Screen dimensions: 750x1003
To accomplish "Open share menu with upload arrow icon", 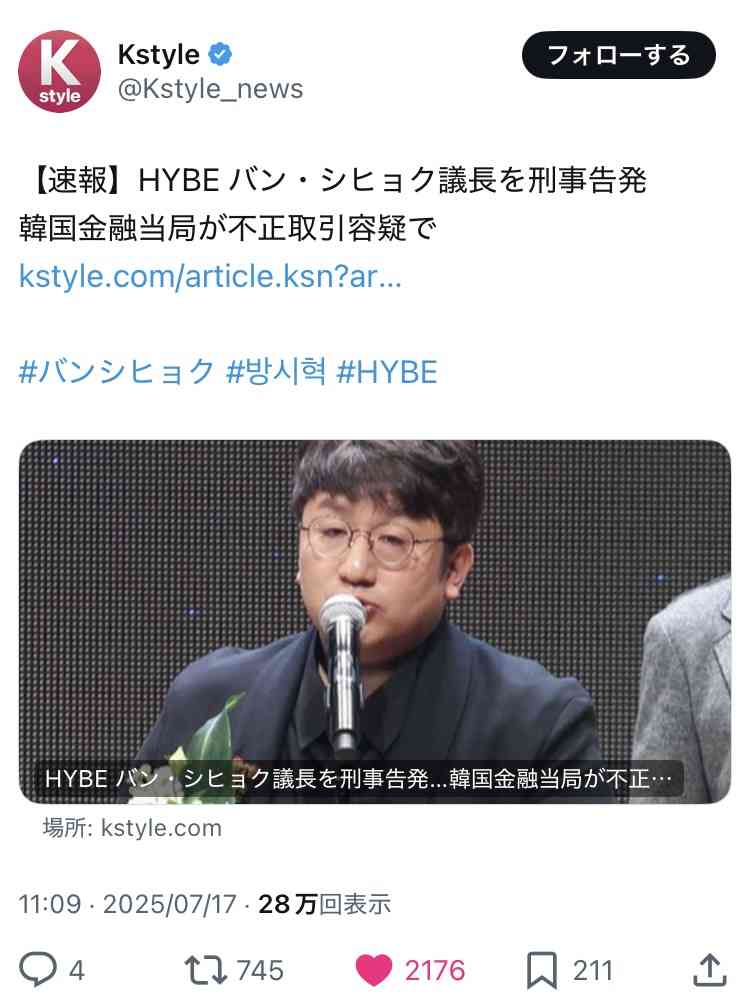I will pyautogui.click(x=710, y=970).
